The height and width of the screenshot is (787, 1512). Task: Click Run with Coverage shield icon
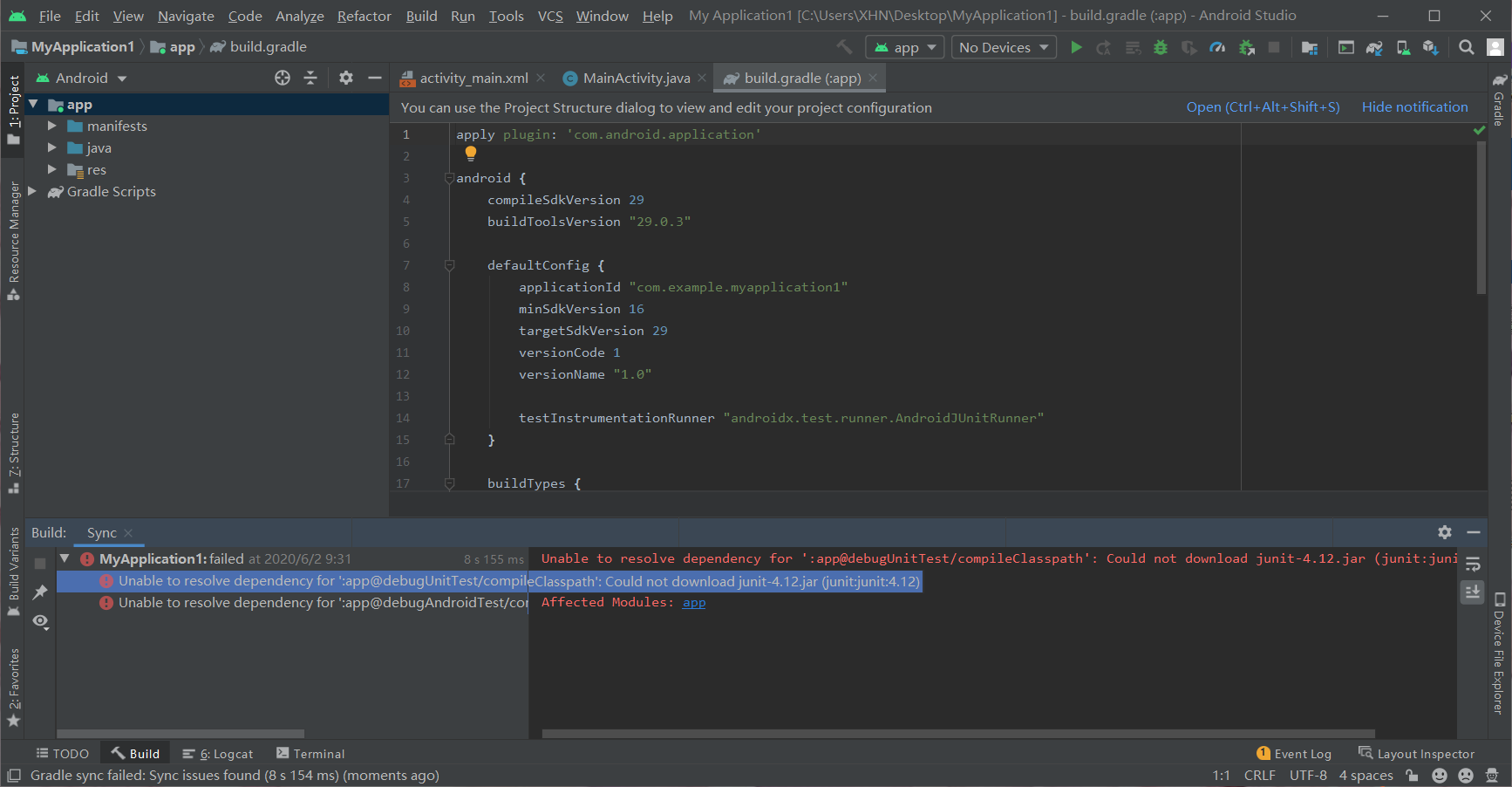pos(1188,47)
